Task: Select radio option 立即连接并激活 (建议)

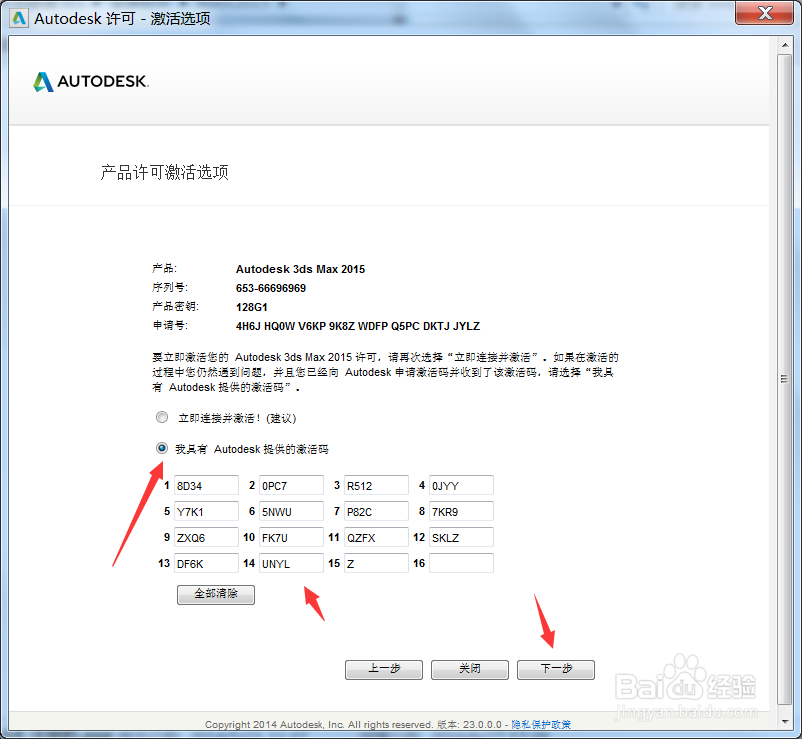Action: pos(162,417)
